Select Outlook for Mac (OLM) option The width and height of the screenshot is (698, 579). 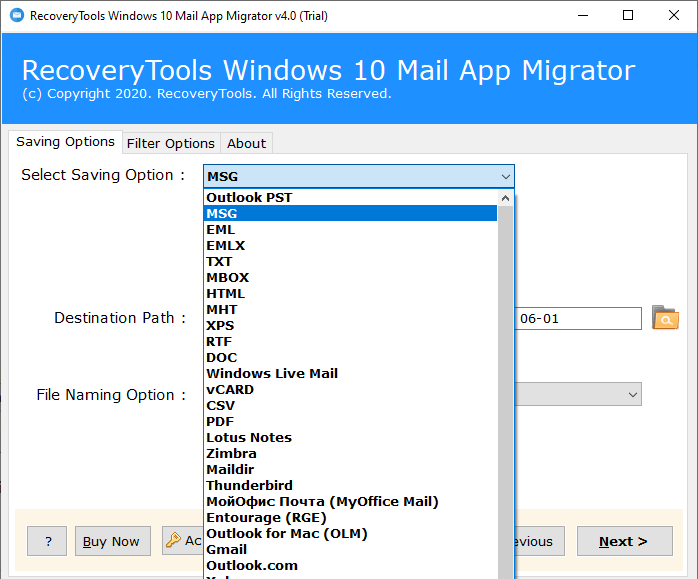coord(350,534)
